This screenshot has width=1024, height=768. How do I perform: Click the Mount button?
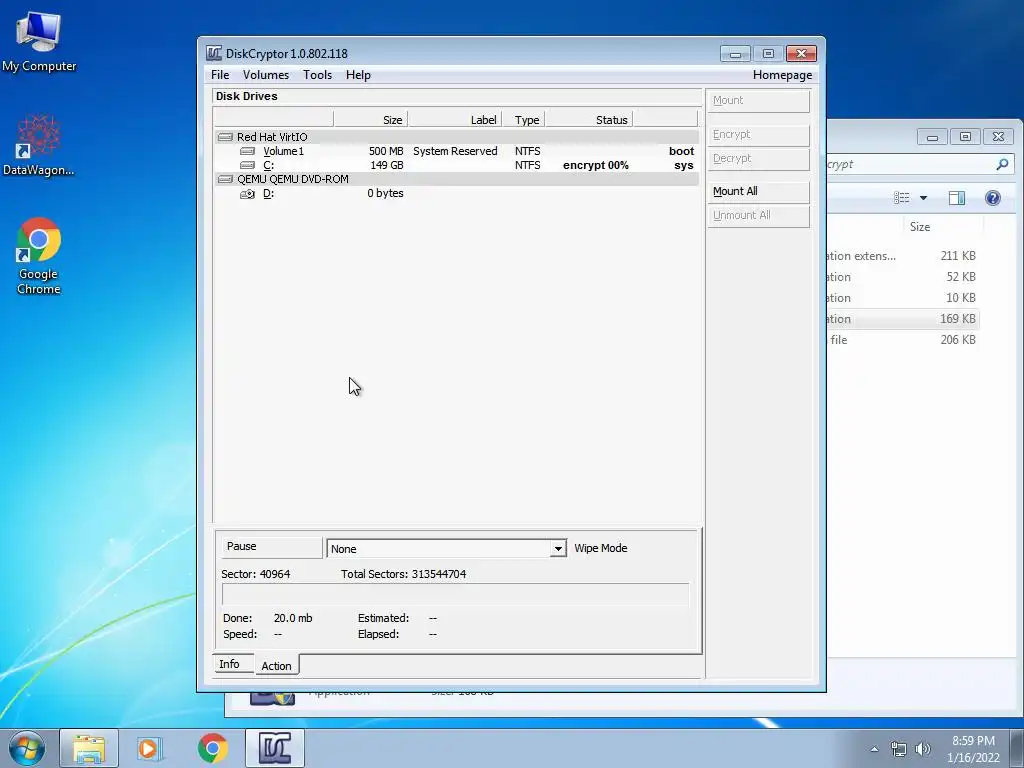point(758,101)
